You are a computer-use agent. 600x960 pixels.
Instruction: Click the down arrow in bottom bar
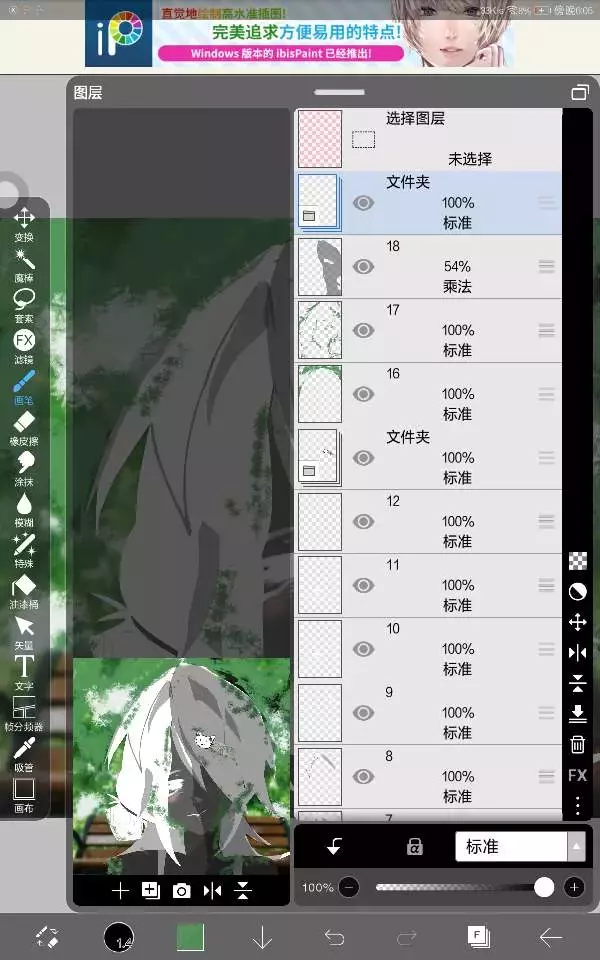click(262, 937)
